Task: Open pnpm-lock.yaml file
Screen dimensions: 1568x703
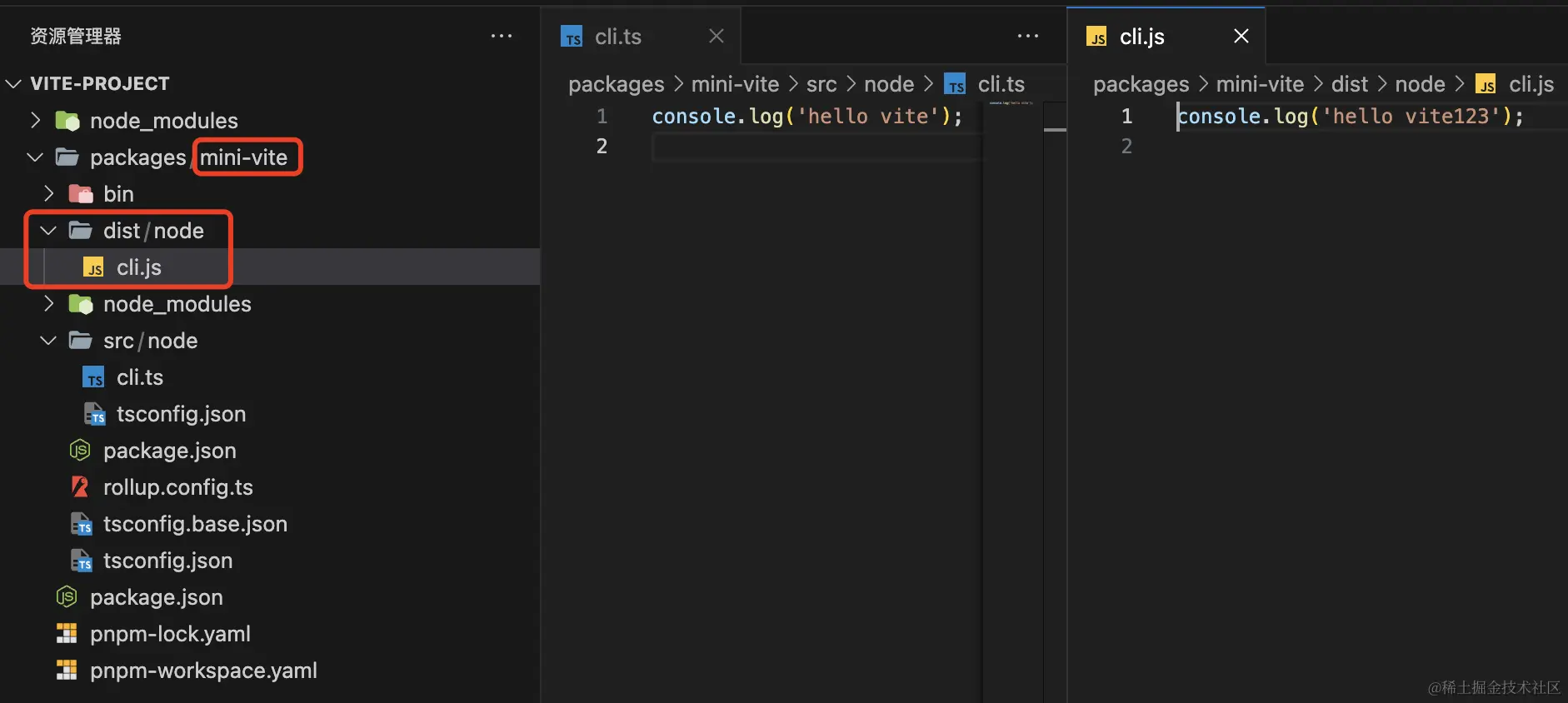Action: pyautogui.click(x=270, y=634)
